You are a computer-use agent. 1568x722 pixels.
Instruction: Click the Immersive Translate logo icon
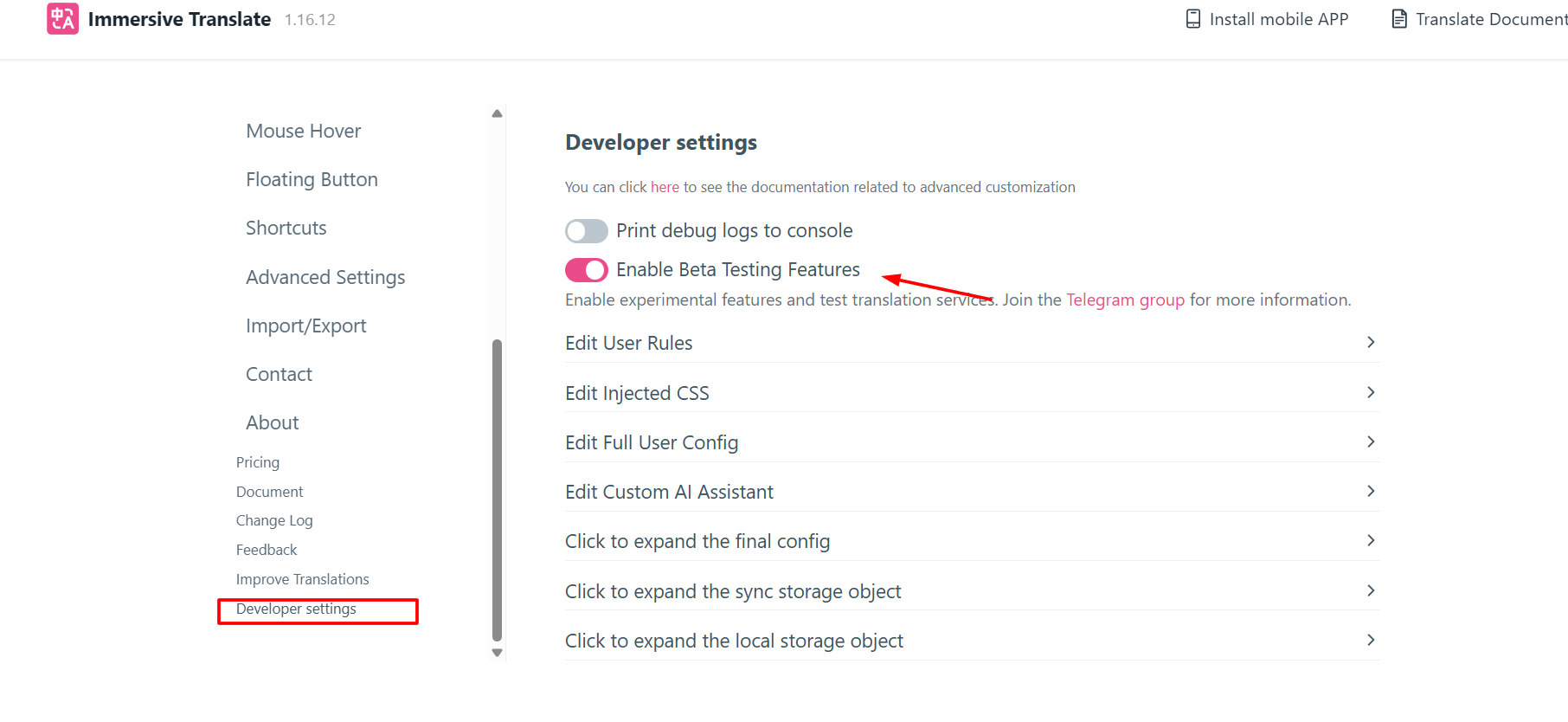coord(62,18)
